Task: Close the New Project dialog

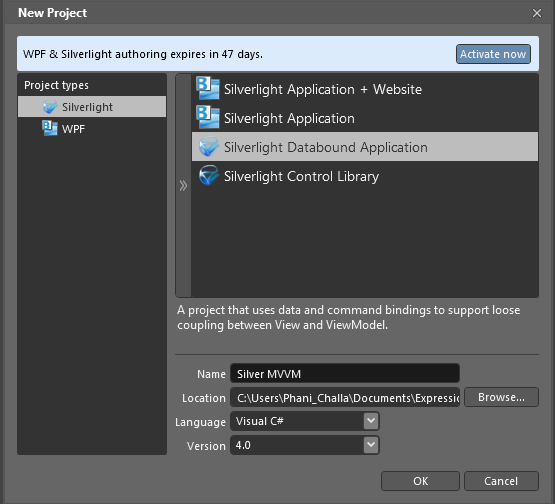Action: (x=537, y=13)
